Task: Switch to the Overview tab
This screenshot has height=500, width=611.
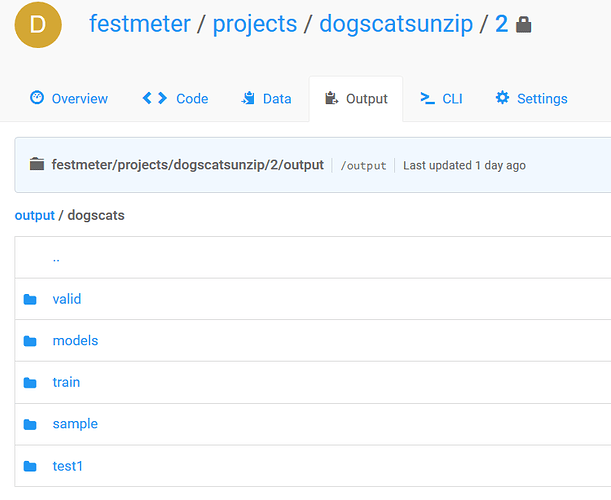Action: [x=69, y=98]
